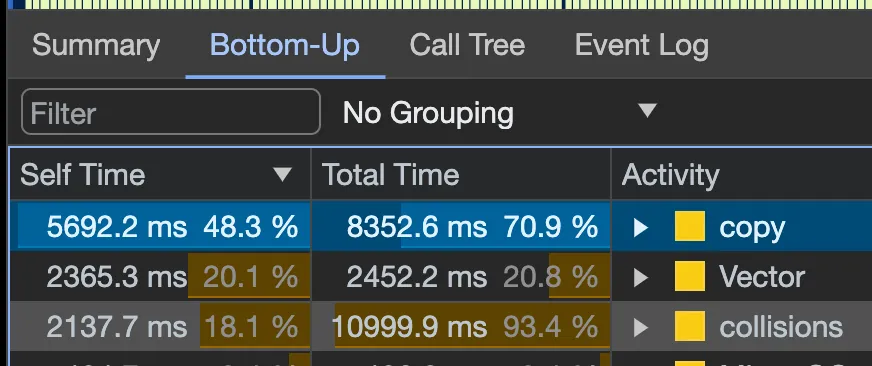Open the Event Log tab

[641, 45]
